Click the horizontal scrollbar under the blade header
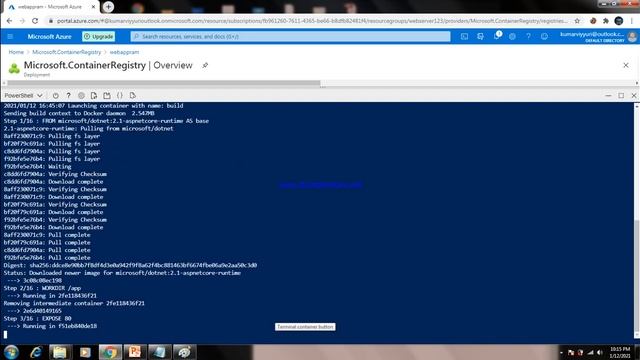The height and width of the screenshot is (360, 640). coord(164,83)
